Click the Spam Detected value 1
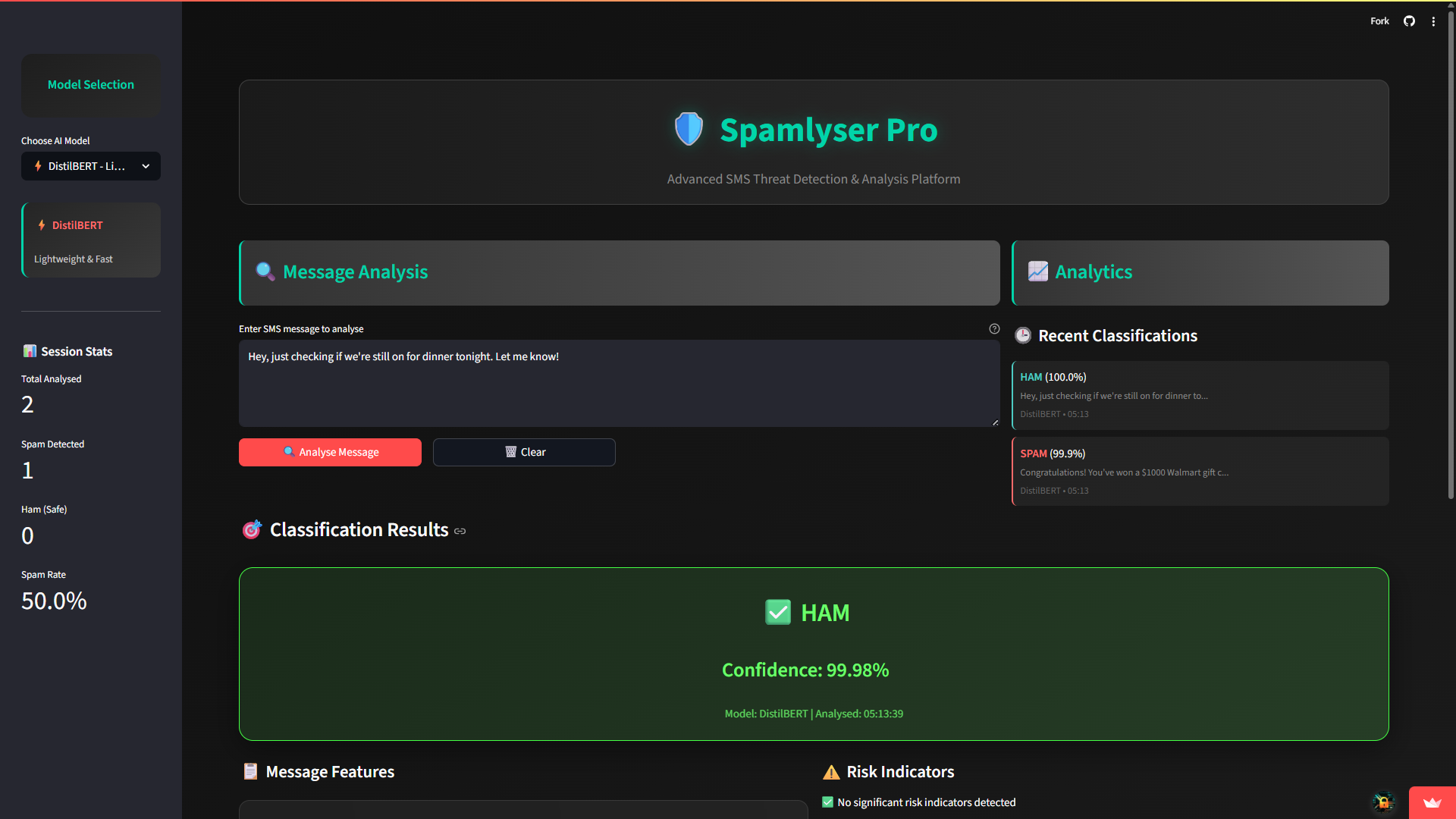1456x819 pixels. tap(27, 471)
